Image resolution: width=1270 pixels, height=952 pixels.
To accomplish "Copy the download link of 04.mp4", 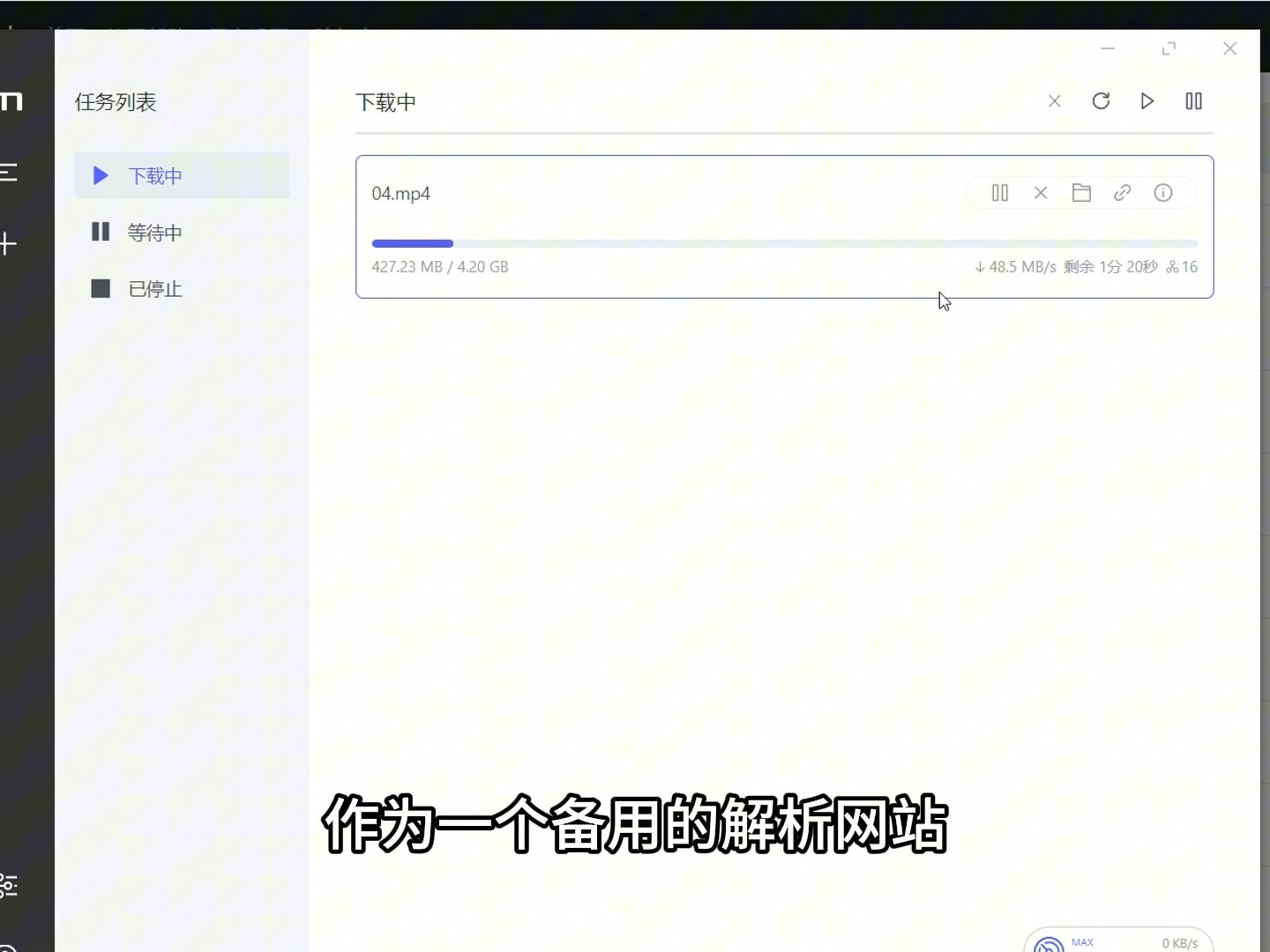I will [1122, 193].
